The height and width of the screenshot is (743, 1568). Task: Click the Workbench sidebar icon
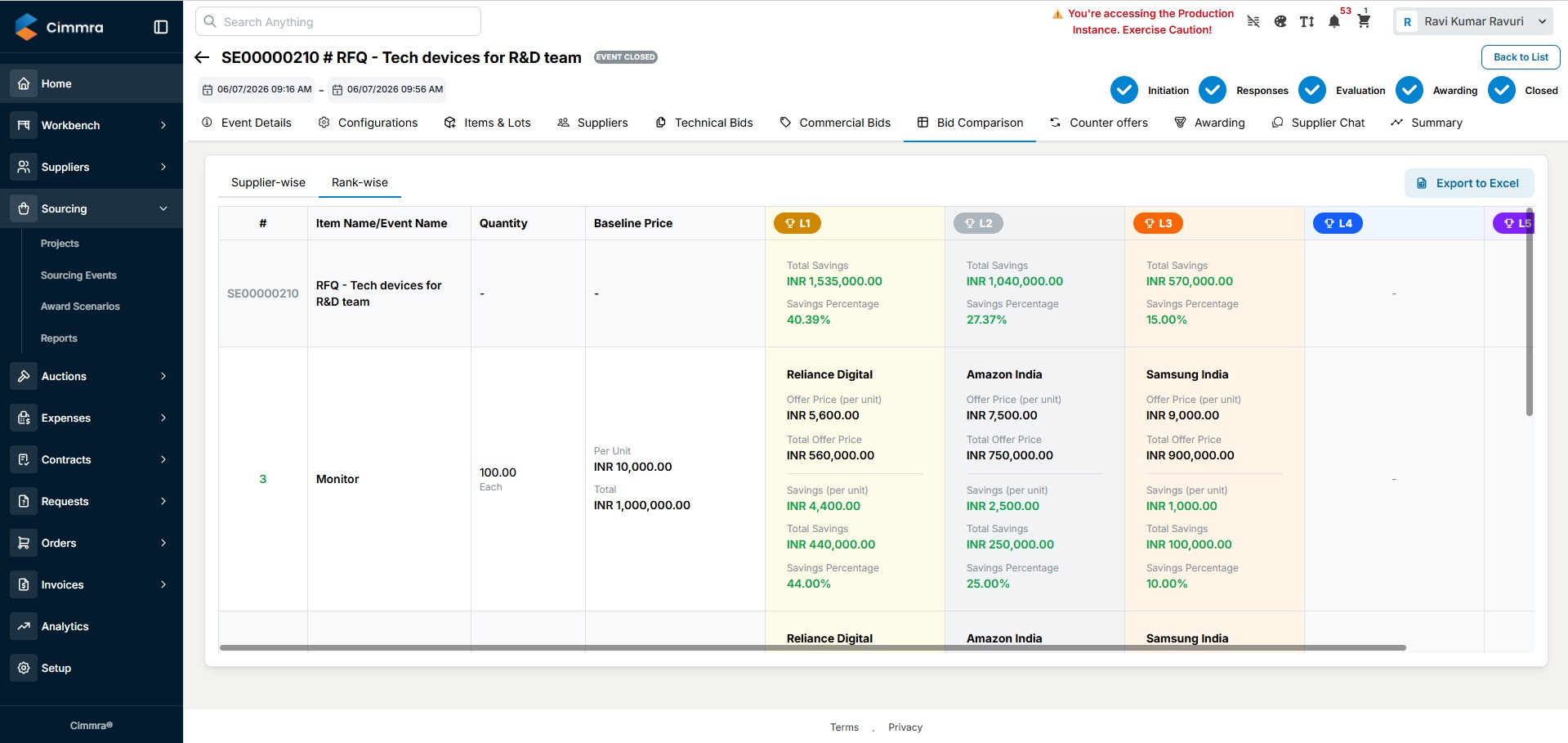24,125
